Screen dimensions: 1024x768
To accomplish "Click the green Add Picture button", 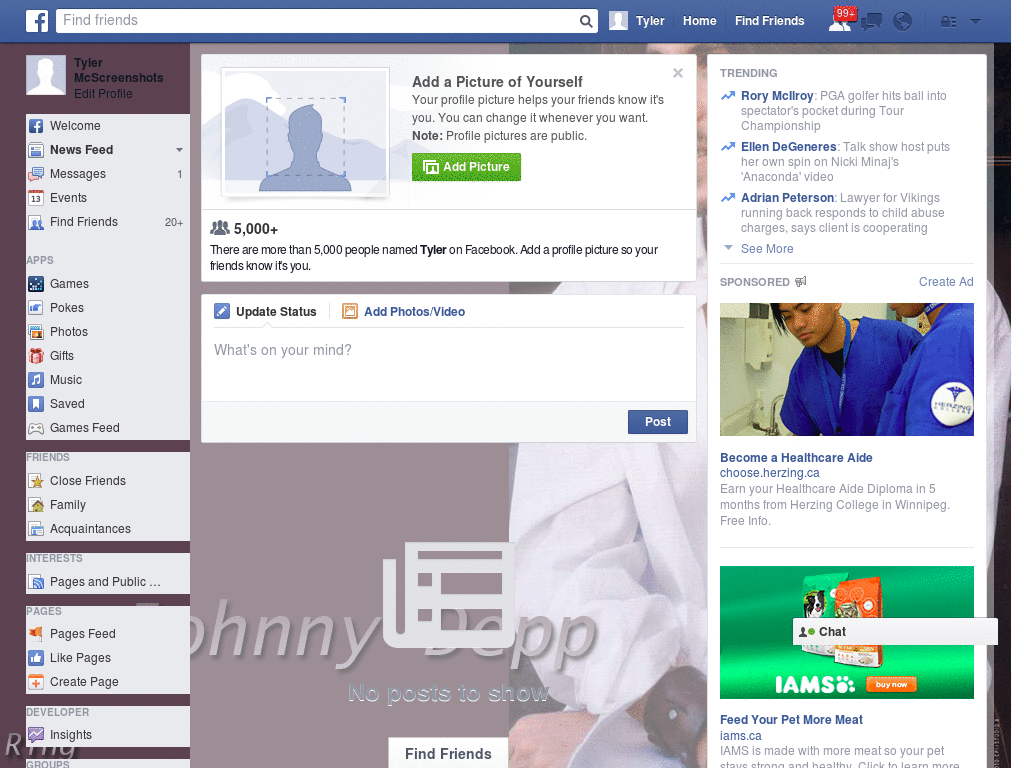I will 466,167.
